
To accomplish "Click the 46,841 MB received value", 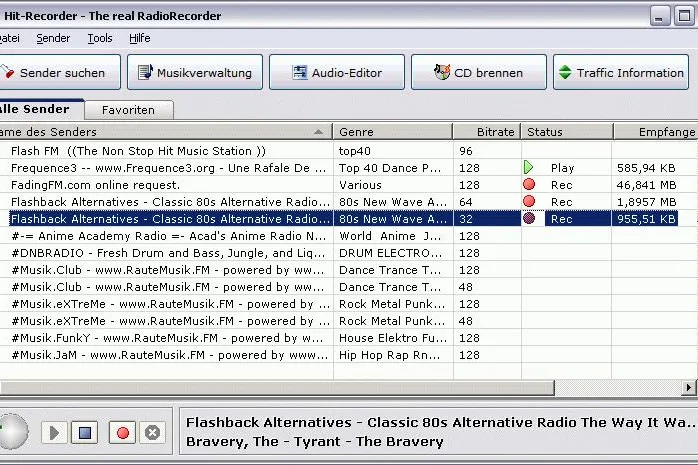I will (x=646, y=185).
